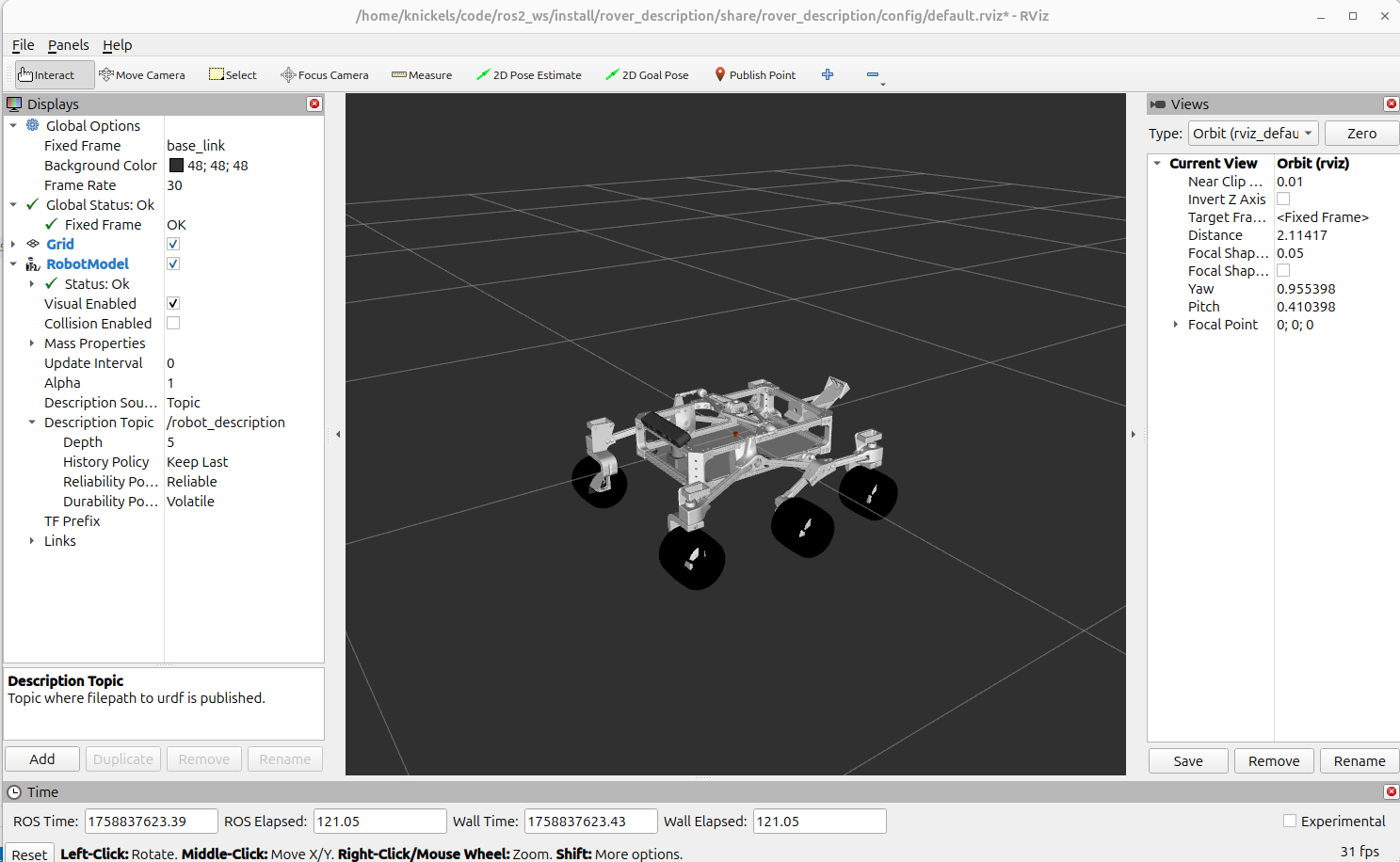Close the Displays panel
This screenshot has width=1400, height=862.
(x=314, y=104)
